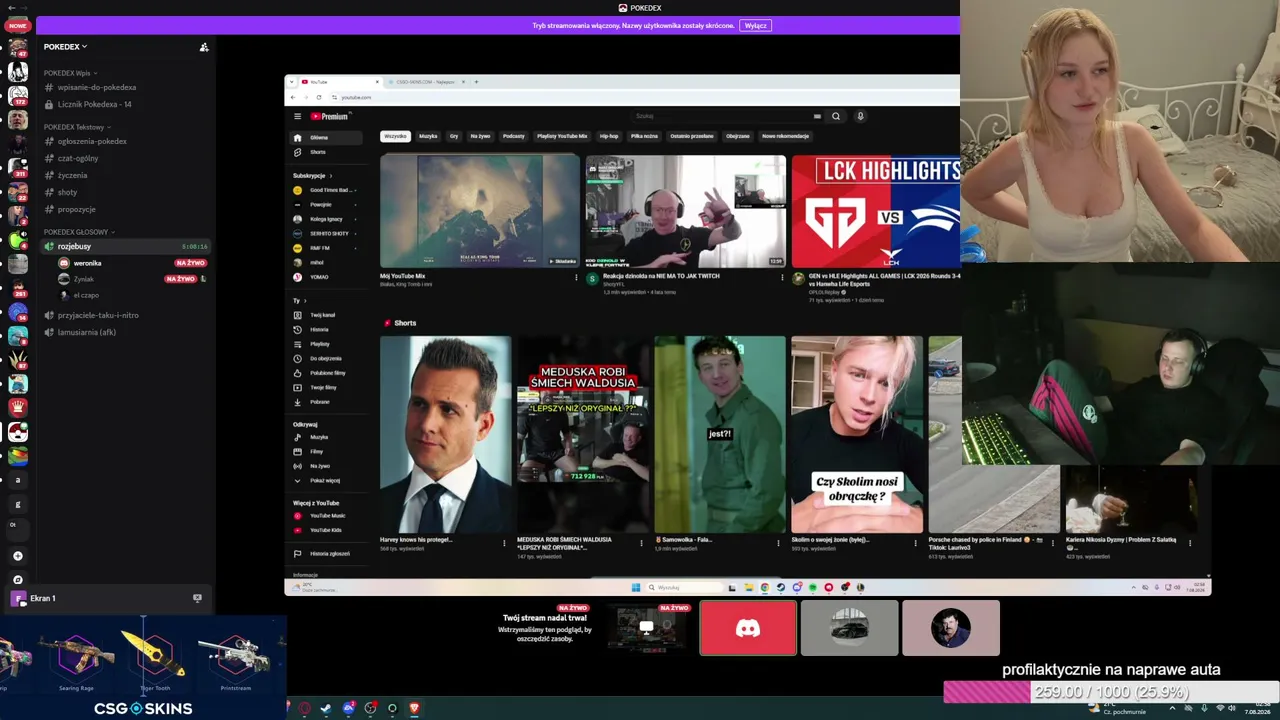Expand the Subskrypcje section in YouTube
Viewport: 1280px width, 720px height.
tap(313, 176)
